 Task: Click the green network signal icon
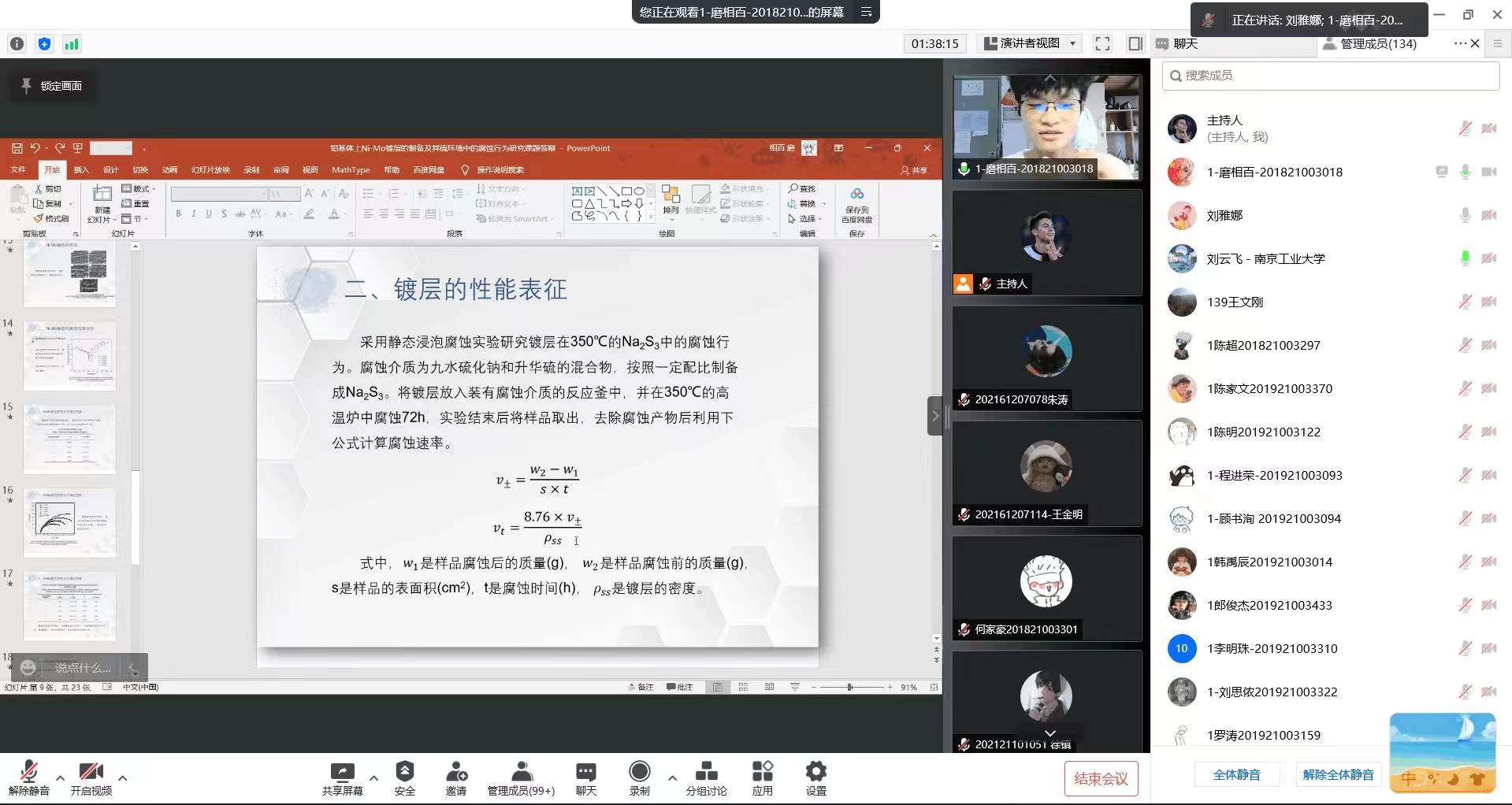72,44
